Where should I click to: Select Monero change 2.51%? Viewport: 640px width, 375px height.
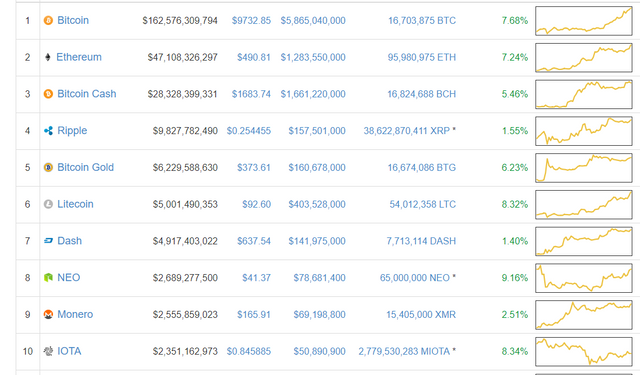tap(515, 314)
